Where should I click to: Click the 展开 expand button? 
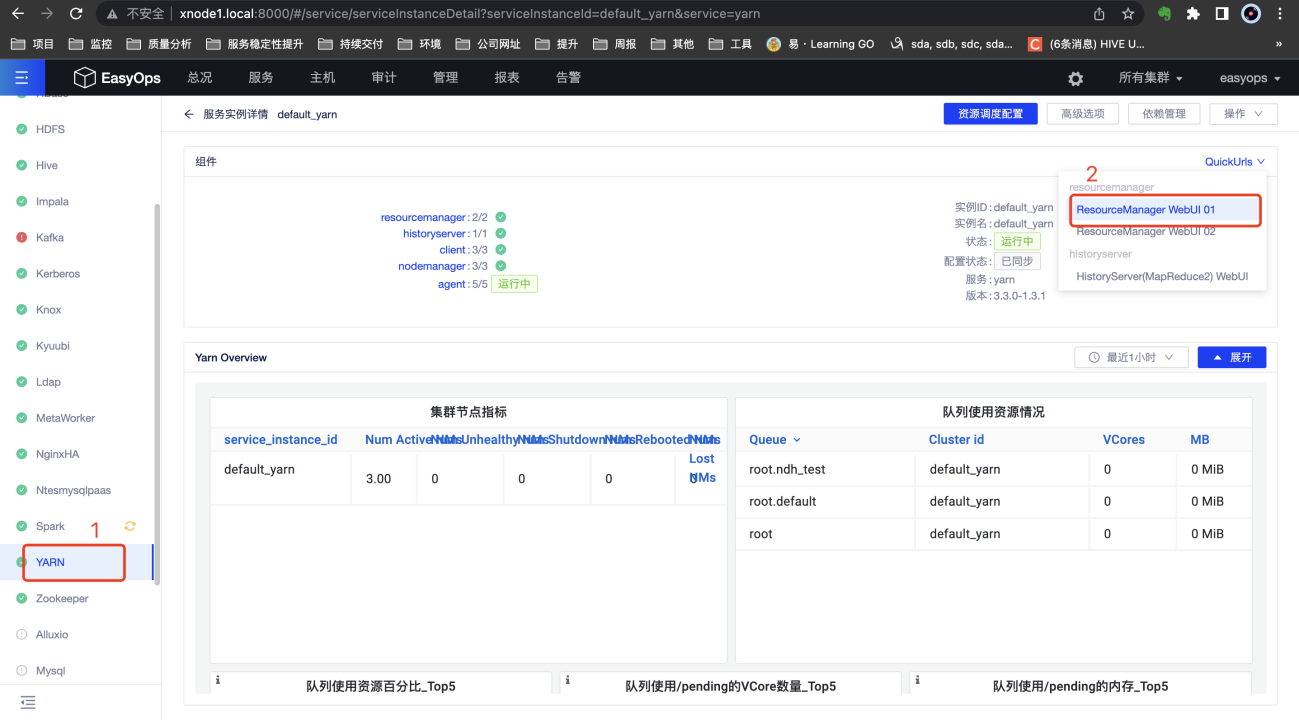pyautogui.click(x=1232, y=357)
